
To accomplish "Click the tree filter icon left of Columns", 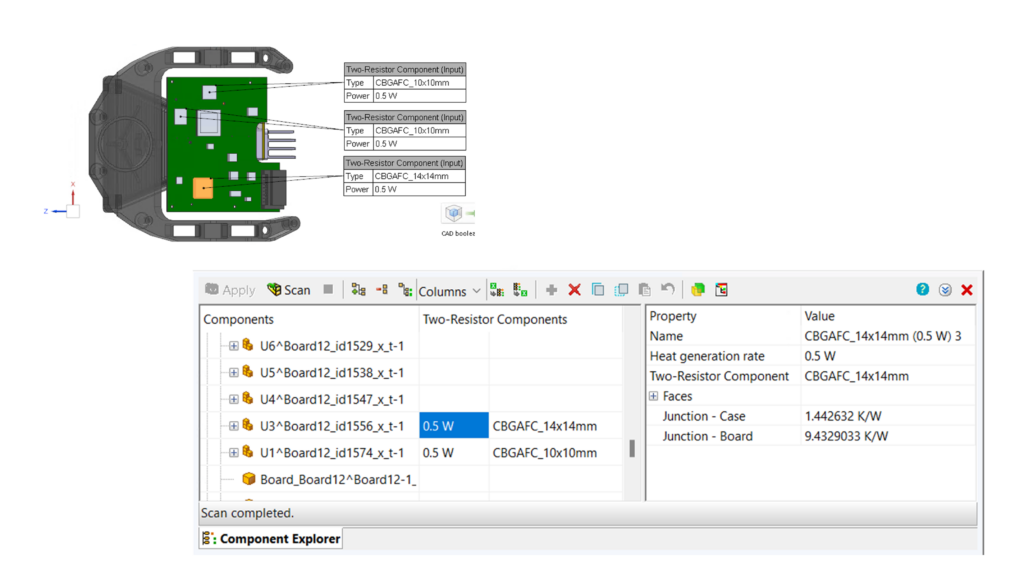I will (405, 289).
